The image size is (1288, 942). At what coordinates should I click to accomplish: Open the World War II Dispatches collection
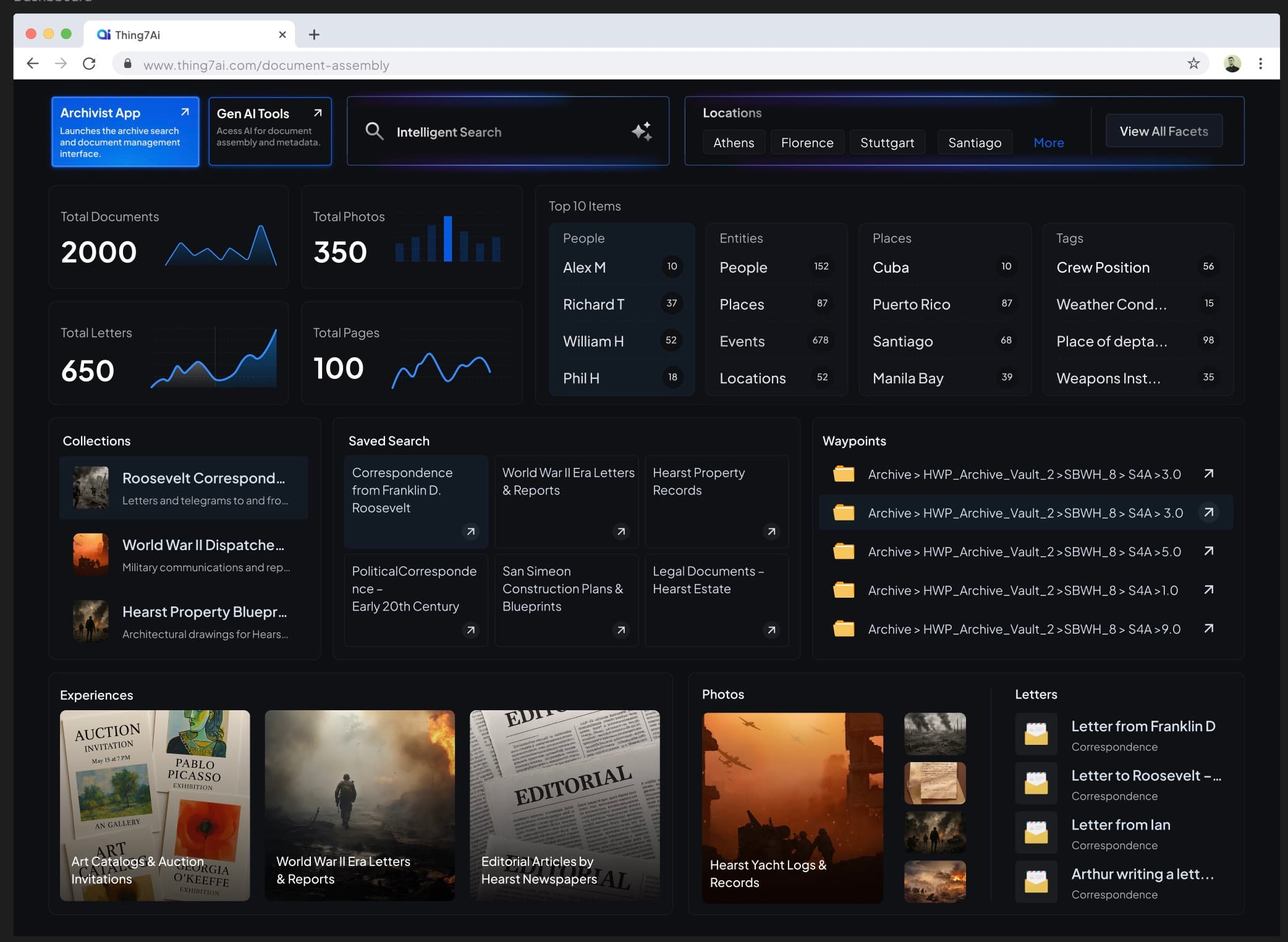click(184, 554)
